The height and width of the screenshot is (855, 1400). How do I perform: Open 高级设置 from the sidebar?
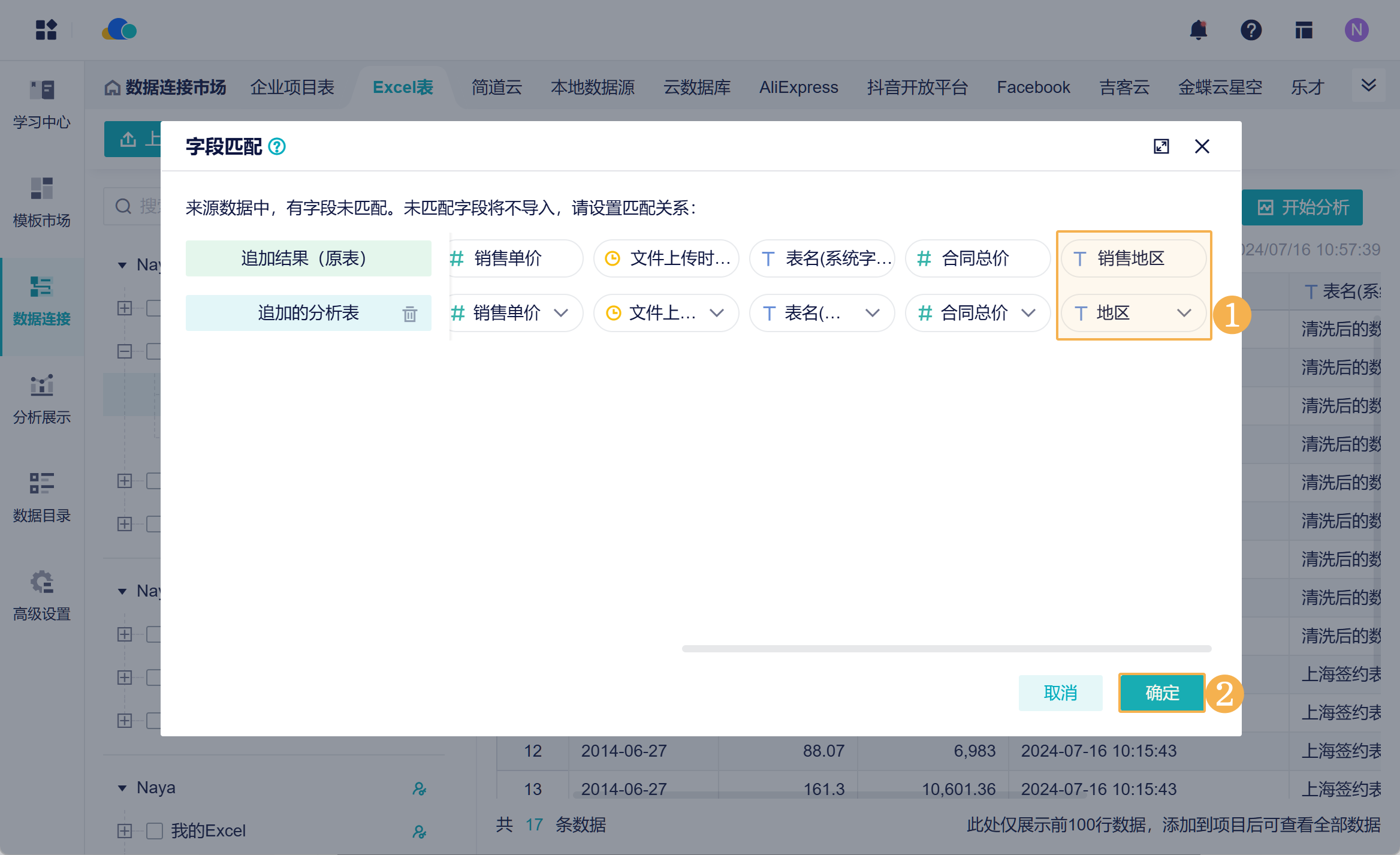(42, 596)
